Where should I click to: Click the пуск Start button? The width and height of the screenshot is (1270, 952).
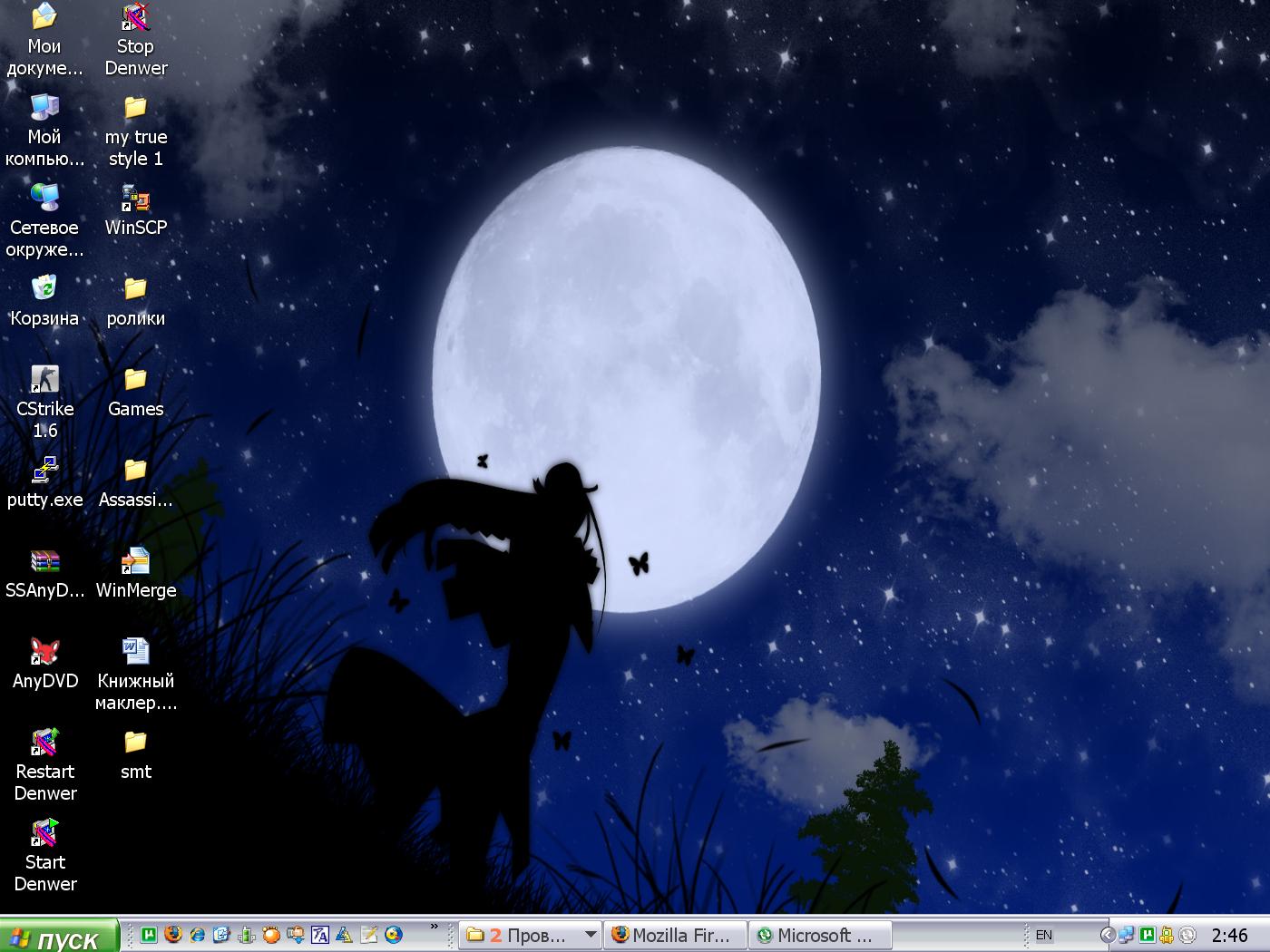tap(59, 936)
